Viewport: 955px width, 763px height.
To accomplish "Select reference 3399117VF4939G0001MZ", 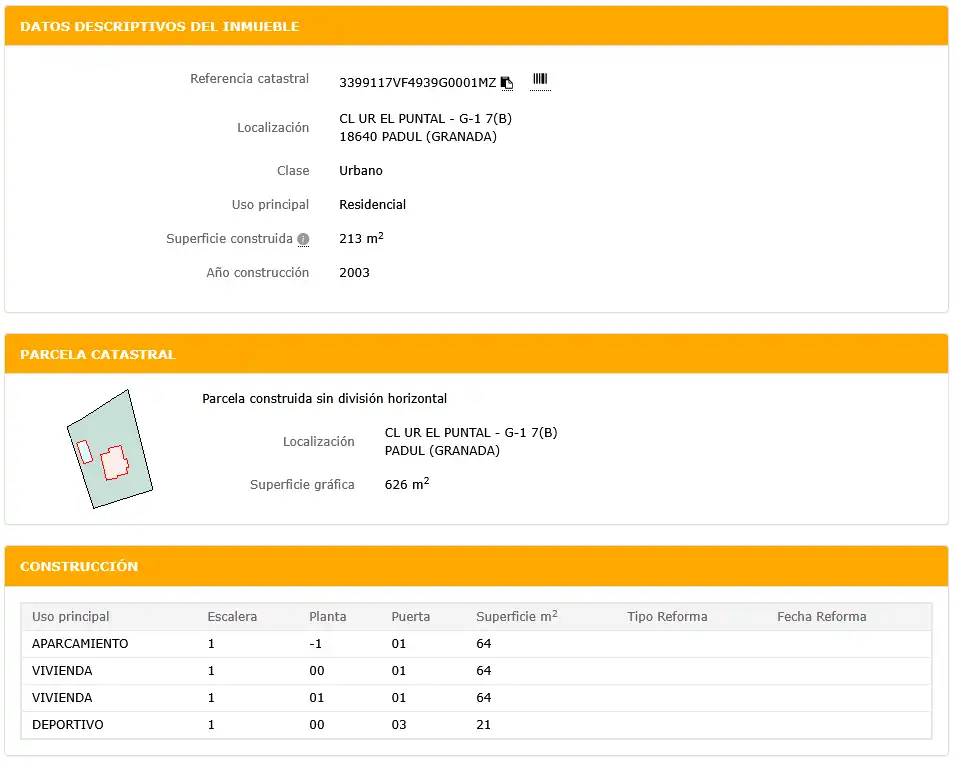I will point(418,83).
